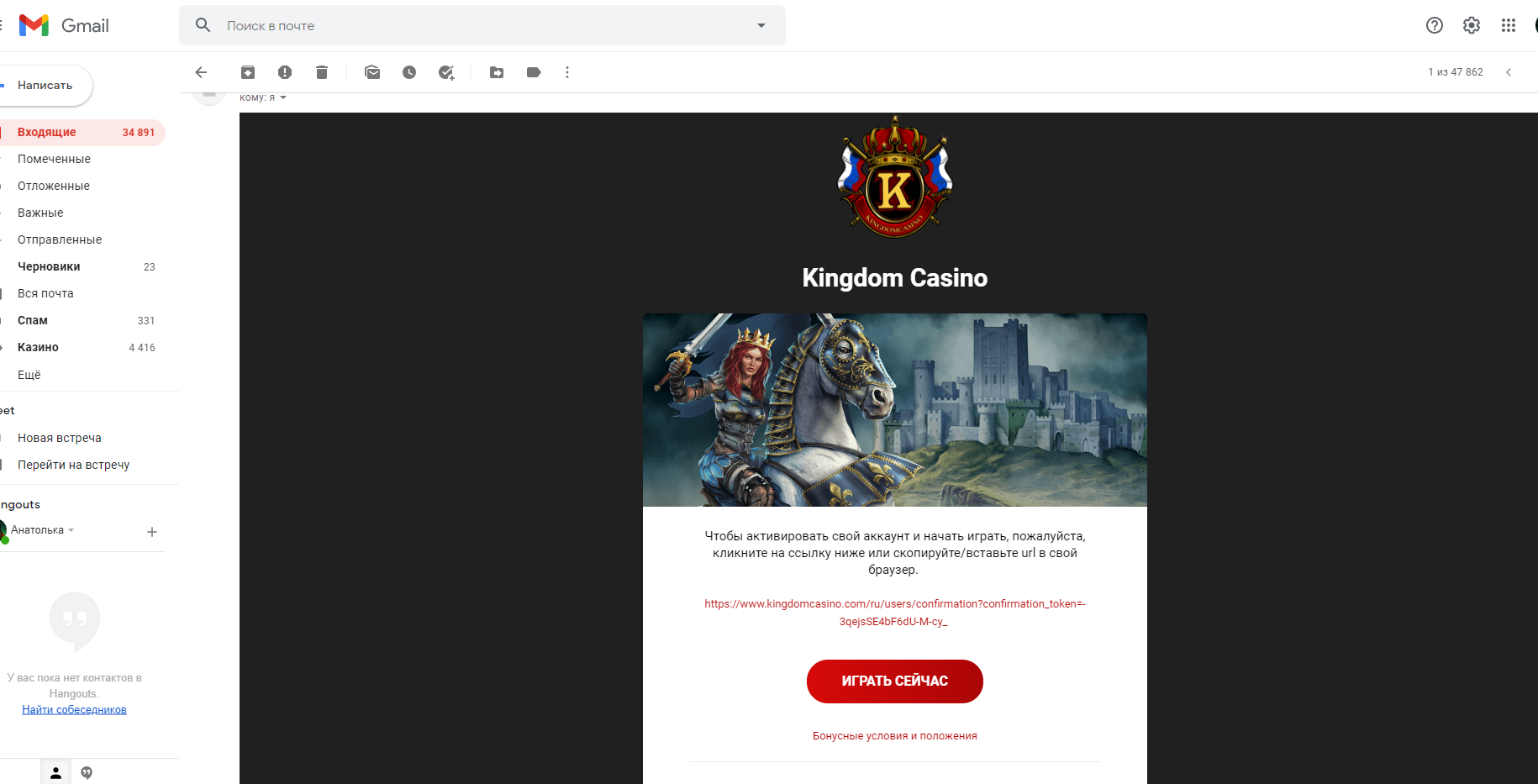This screenshot has height=784, width=1538.
Task: Mark the email as unread
Action: 372,72
